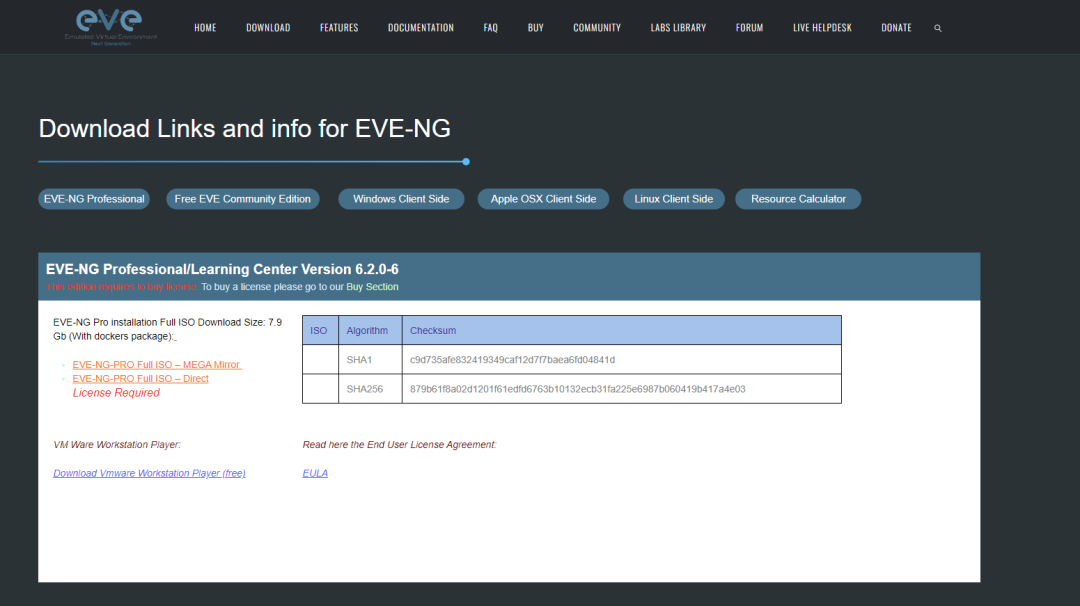Viewport: 1080px width, 606px height.
Task: Click the EVE-NG logo
Action: 110,26
